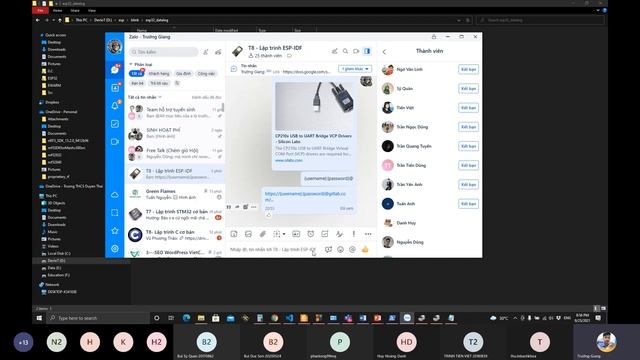Screen dimensions: 640x360
Task: Open the screenshot dropdown arrow in chat toolbar
Action: click(284, 234)
